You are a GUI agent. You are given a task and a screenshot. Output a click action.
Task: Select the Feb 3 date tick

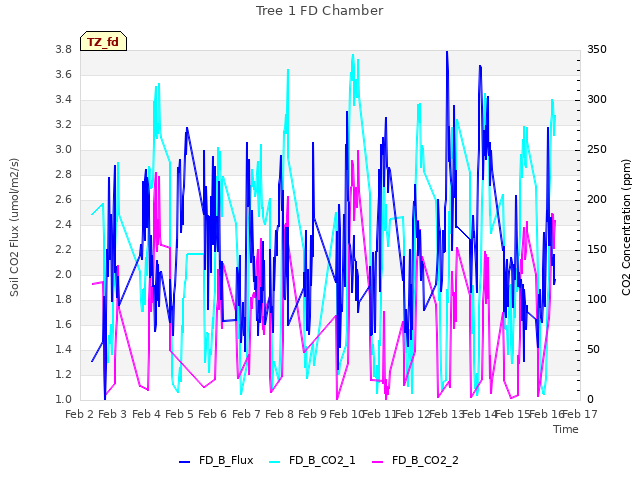pyautogui.click(x=113, y=414)
